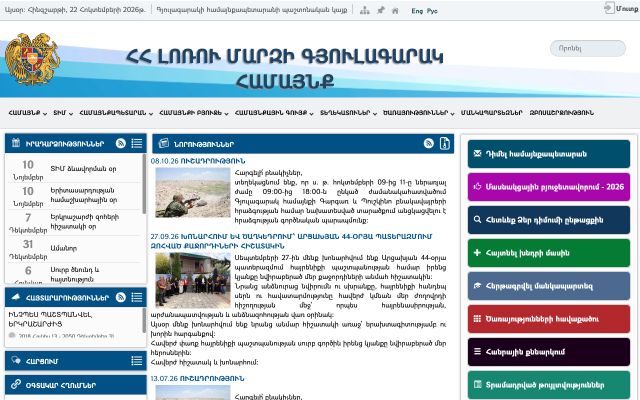Click envelope icon on Դիմել համայնքապետարան button
This screenshot has height=400, width=640.
pos(477,154)
